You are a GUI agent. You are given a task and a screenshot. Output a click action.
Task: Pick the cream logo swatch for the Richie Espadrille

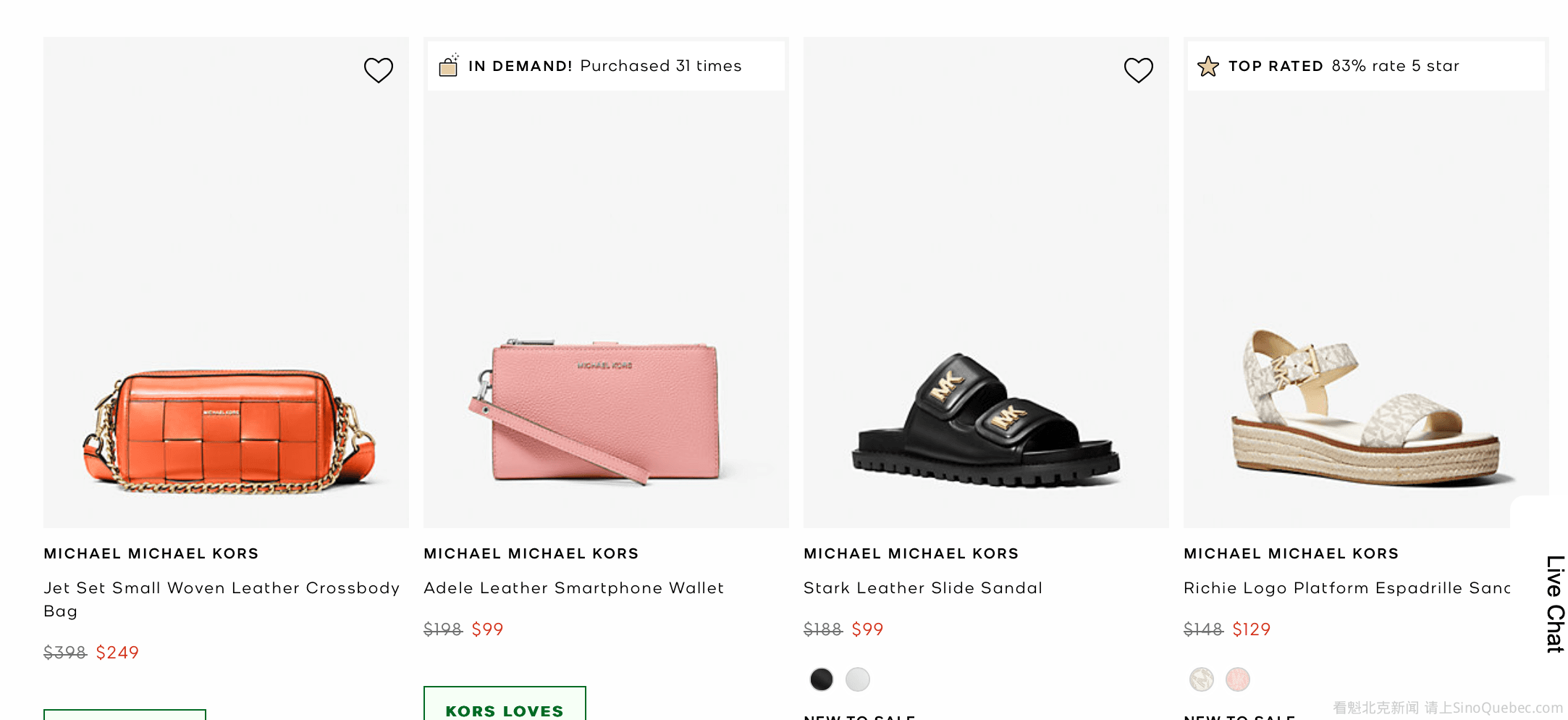(1202, 679)
